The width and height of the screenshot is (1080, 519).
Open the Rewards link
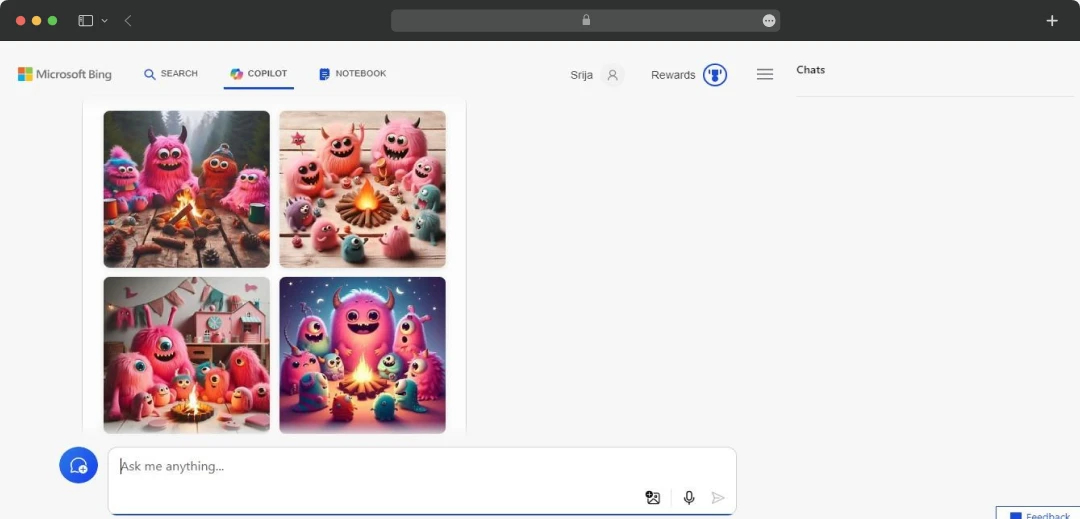point(673,75)
